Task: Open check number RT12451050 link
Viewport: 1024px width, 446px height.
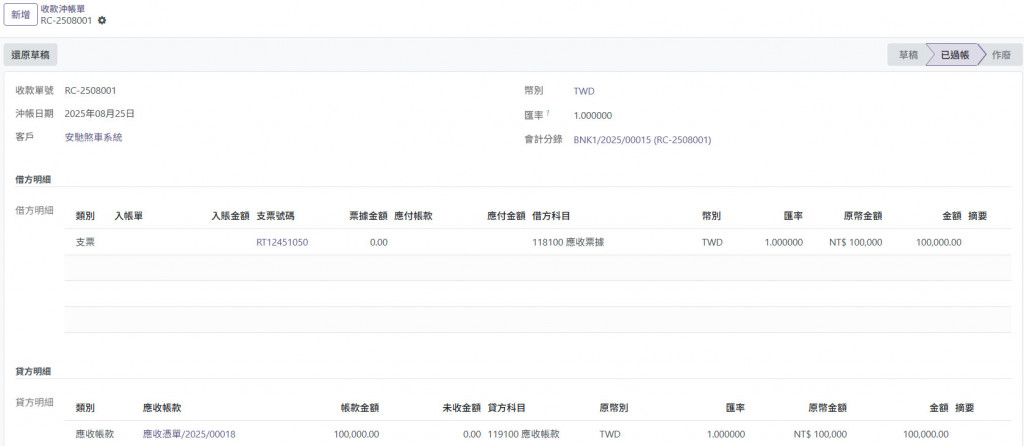Action: pyautogui.click(x=282, y=242)
